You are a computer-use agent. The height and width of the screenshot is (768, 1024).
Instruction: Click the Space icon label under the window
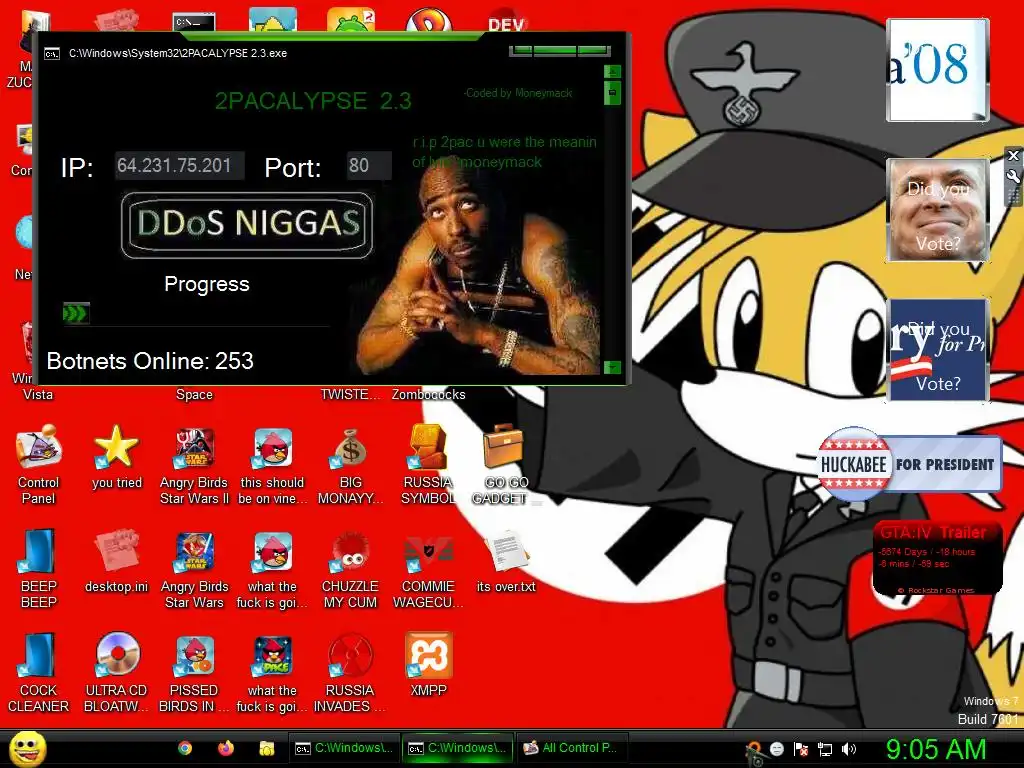[194, 394]
